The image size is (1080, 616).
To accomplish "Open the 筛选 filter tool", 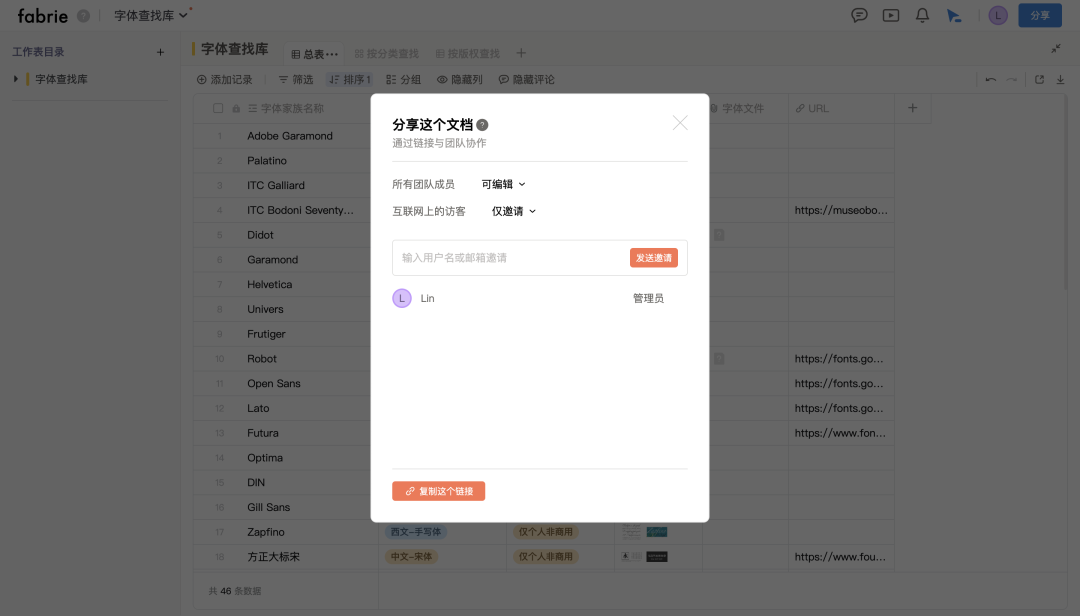I will coord(295,80).
